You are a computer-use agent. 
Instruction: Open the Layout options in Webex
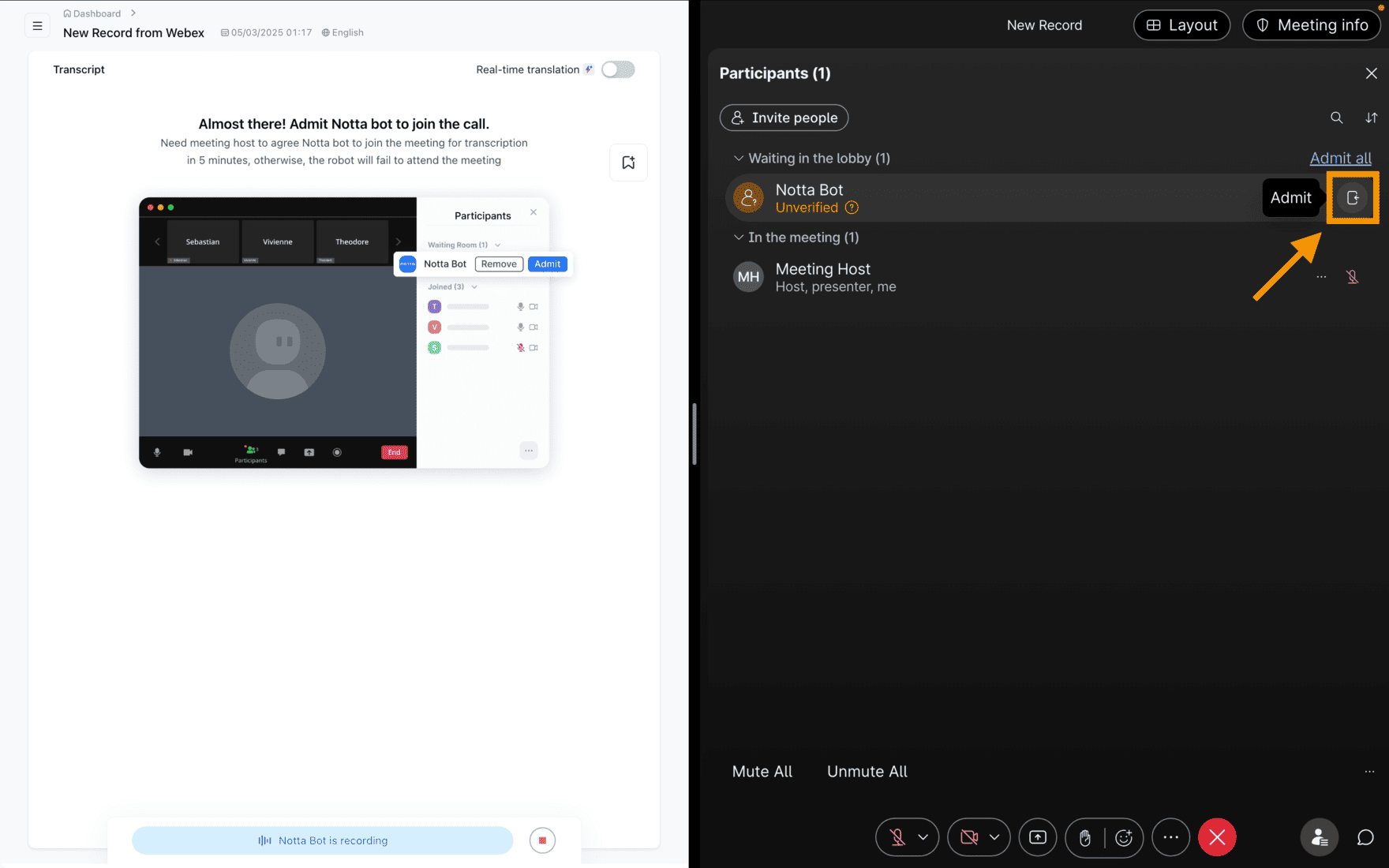click(1181, 25)
